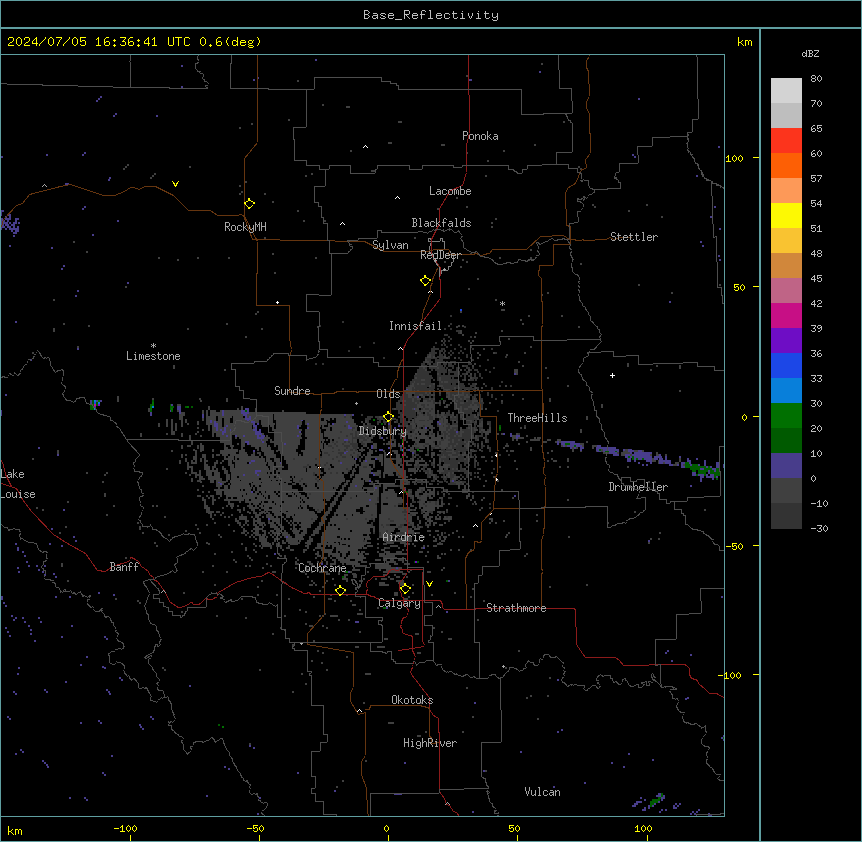Click the 39-42 dBZ magenta legend swatch

coord(786,315)
